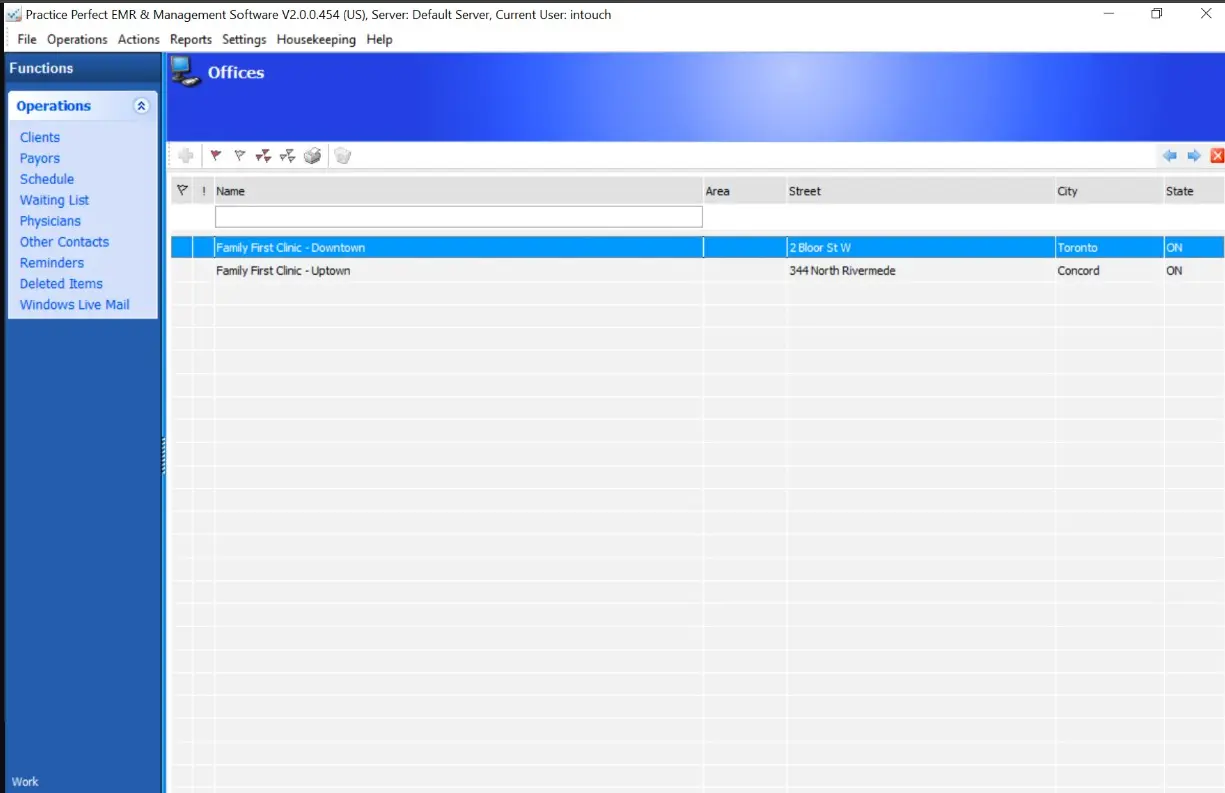Navigate to the previous record
Viewport: 1225px width, 793px height.
coord(1170,155)
